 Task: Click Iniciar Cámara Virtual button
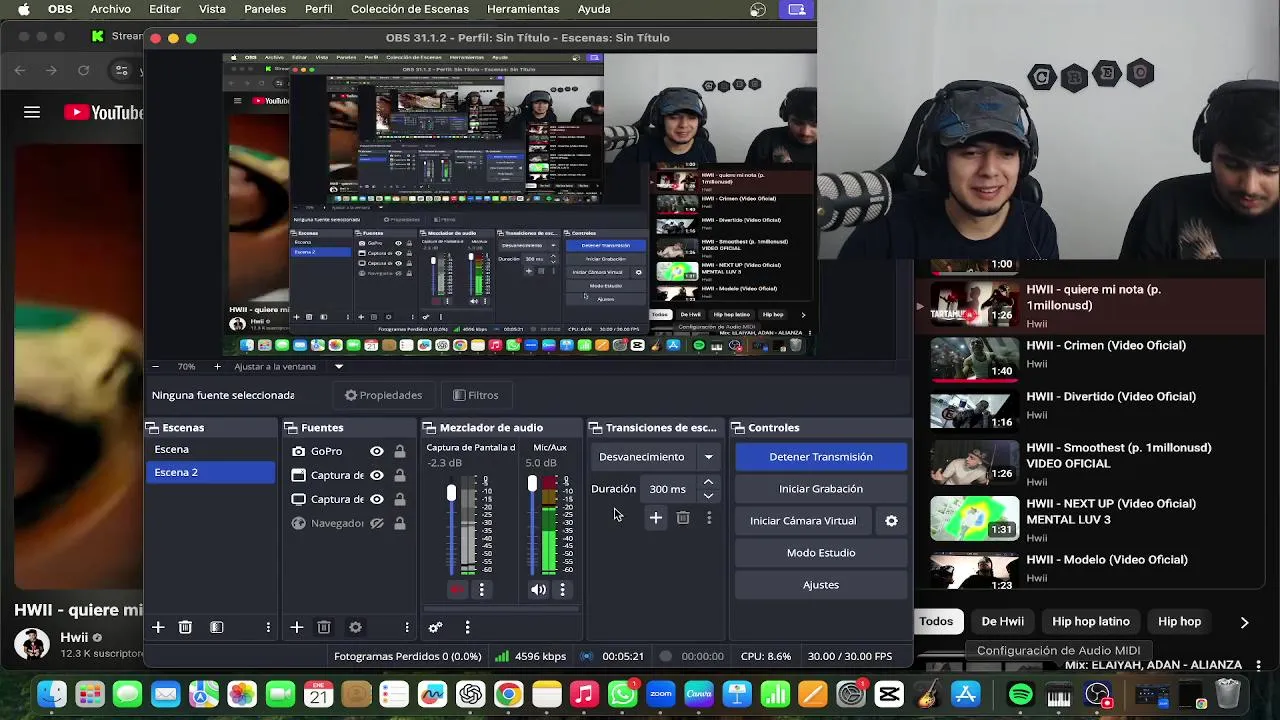coord(803,521)
